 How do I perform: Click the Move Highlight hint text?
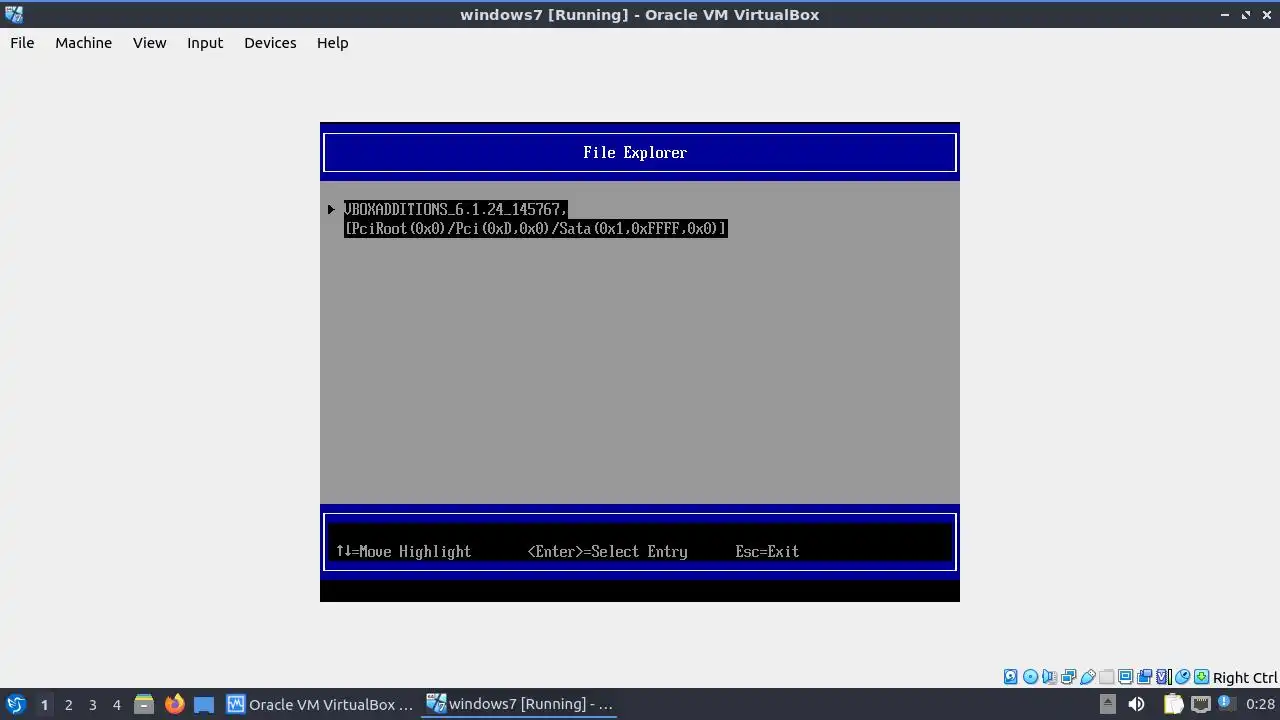click(x=403, y=552)
